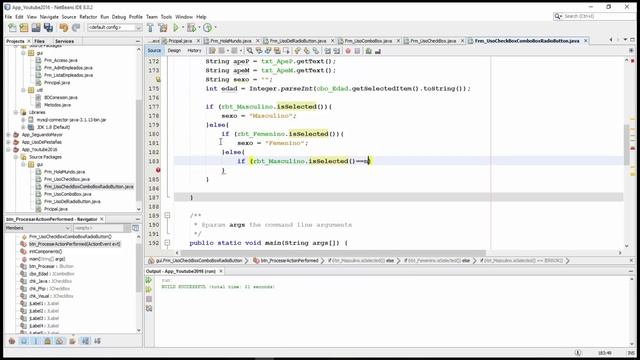Toggle Show Inner Classes filter in Navigator
This screenshot has height=360, width=640.
pos(60,341)
